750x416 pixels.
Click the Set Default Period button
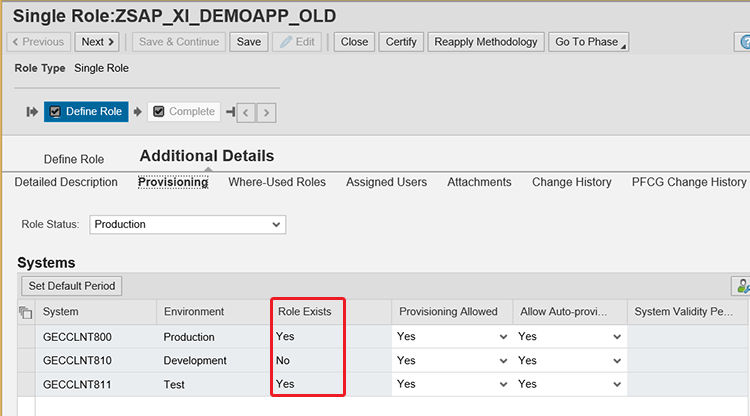72,286
